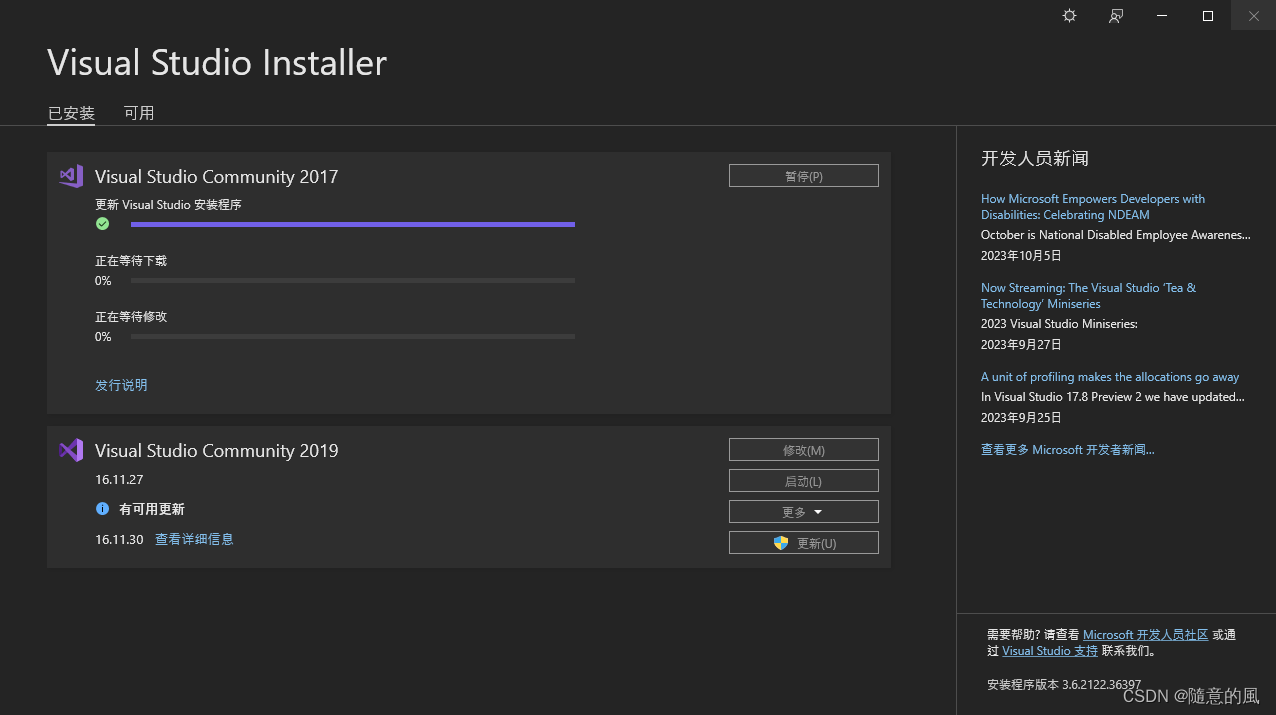Click the installer version 3.6.2122.36397 text
The width and height of the screenshot is (1276, 715).
click(1064, 685)
